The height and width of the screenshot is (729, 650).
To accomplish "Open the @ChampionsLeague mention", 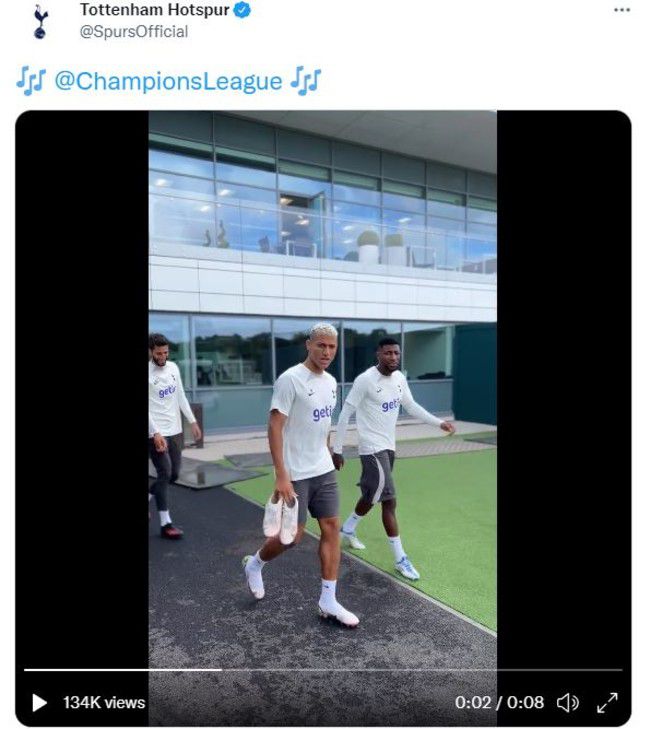I will tap(168, 81).
